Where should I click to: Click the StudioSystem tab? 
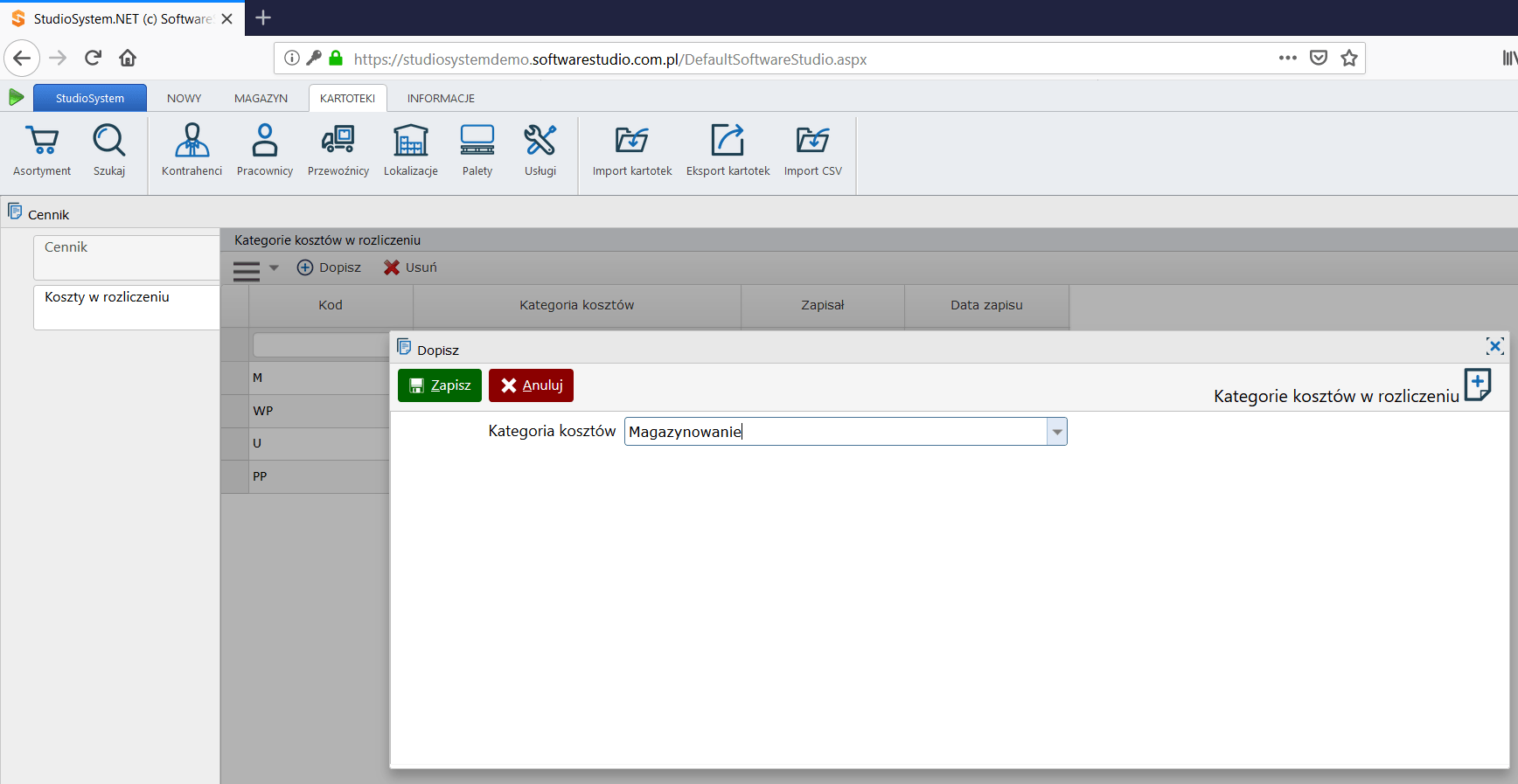(x=90, y=98)
